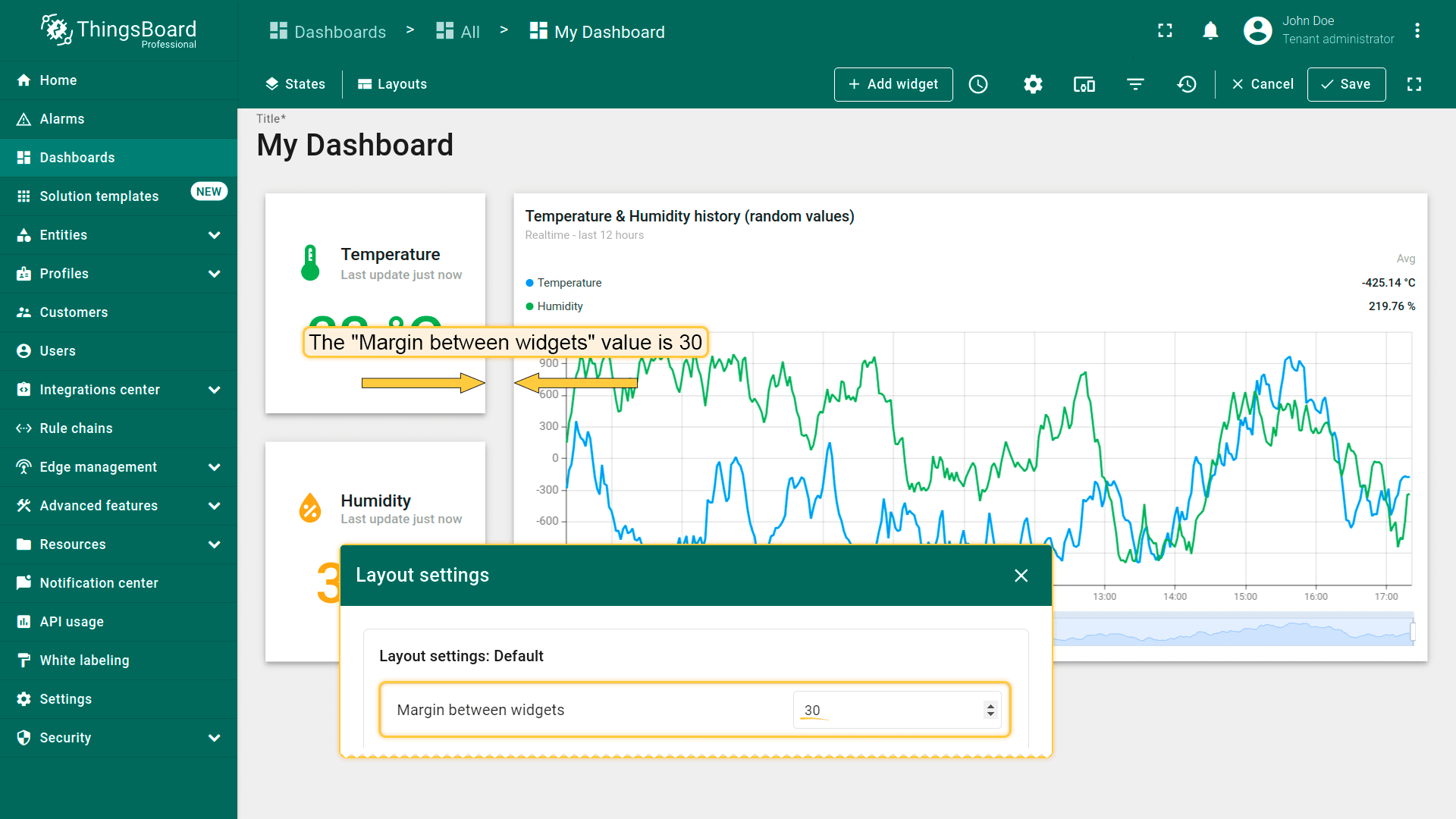Toggle the Humidity legend series
The height and width of the screenshot is (819, 1456).
(560, 306)
